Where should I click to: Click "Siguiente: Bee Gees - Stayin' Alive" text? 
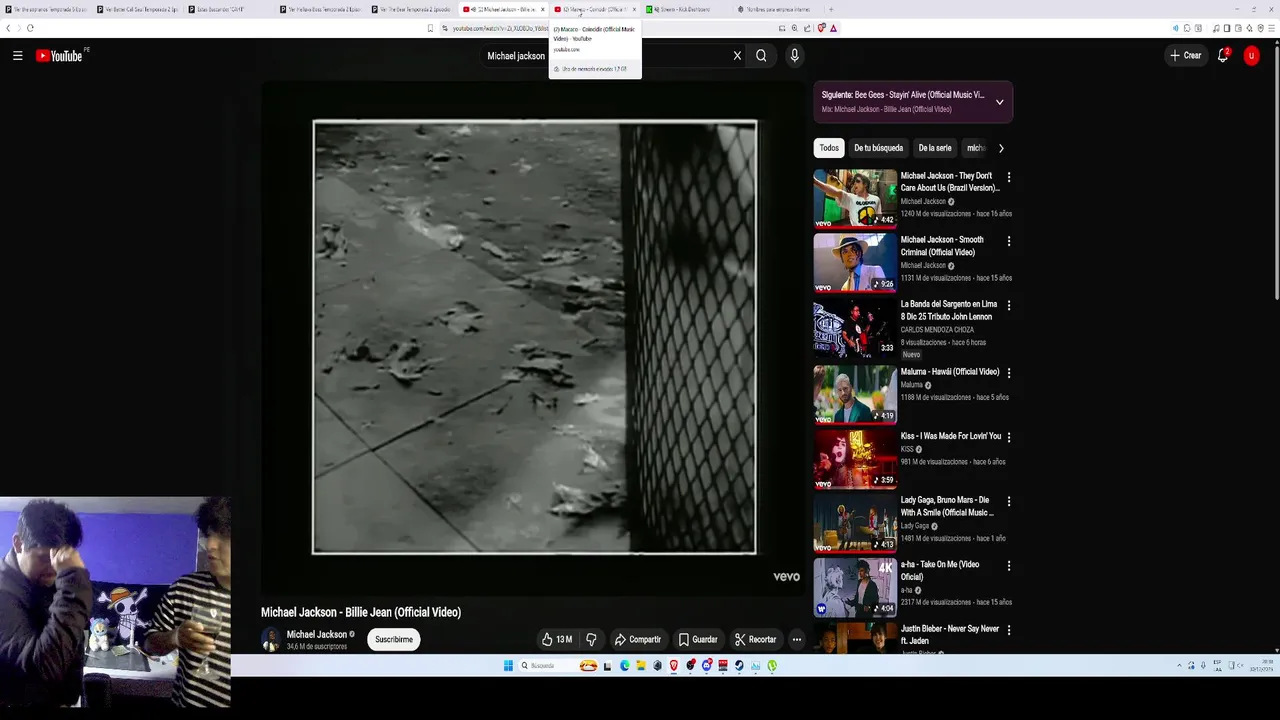tap(902, 95)
